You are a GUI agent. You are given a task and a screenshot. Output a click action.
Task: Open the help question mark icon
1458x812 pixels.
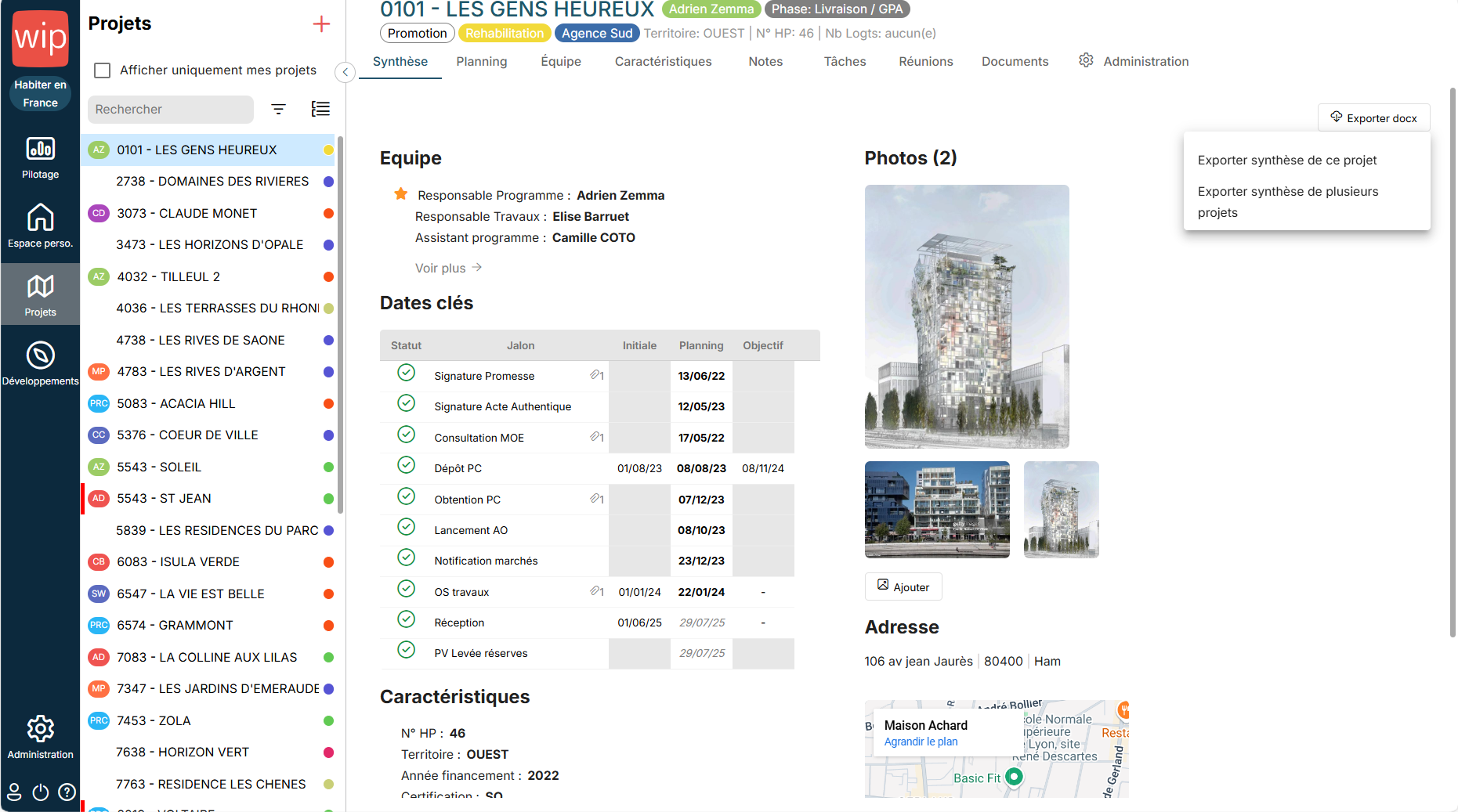(x=67, y=792)
